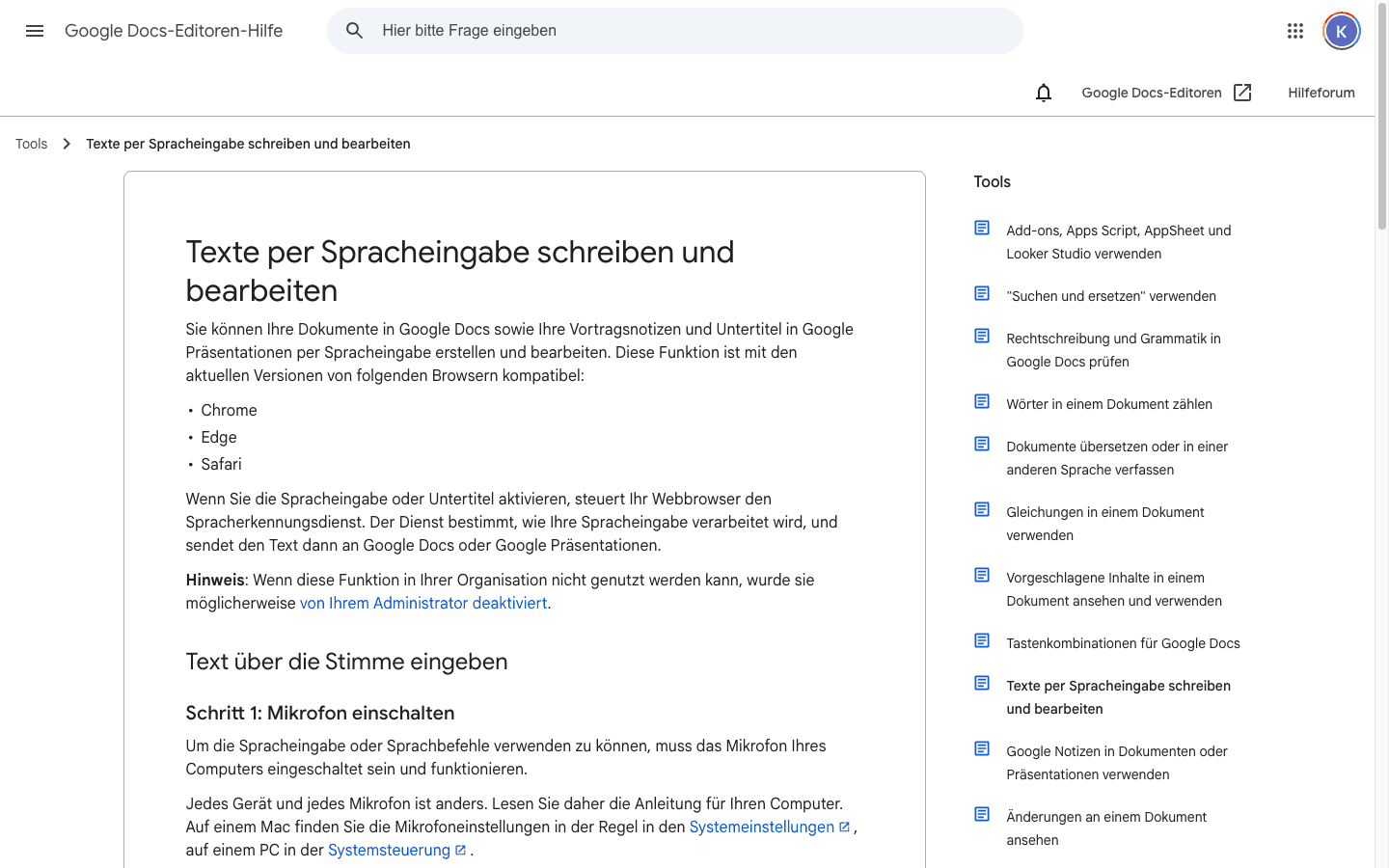Click the search magnifier icon
1389x868 pixels.
354,30
